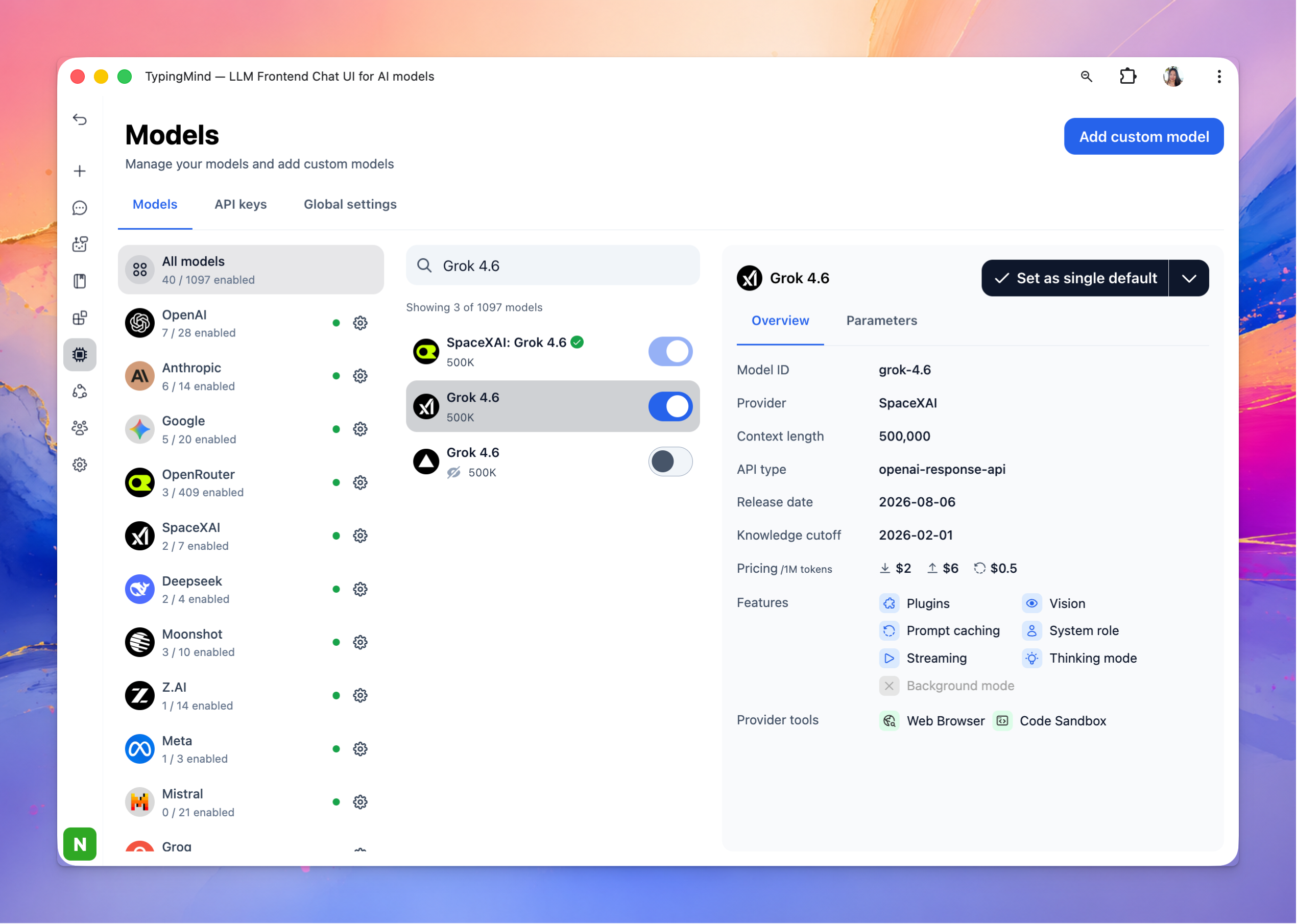The width and height of the screenshot is (1297, 924).
Task: Click the Code Sandbox provider tool icon
Action: click(1002, 721)
